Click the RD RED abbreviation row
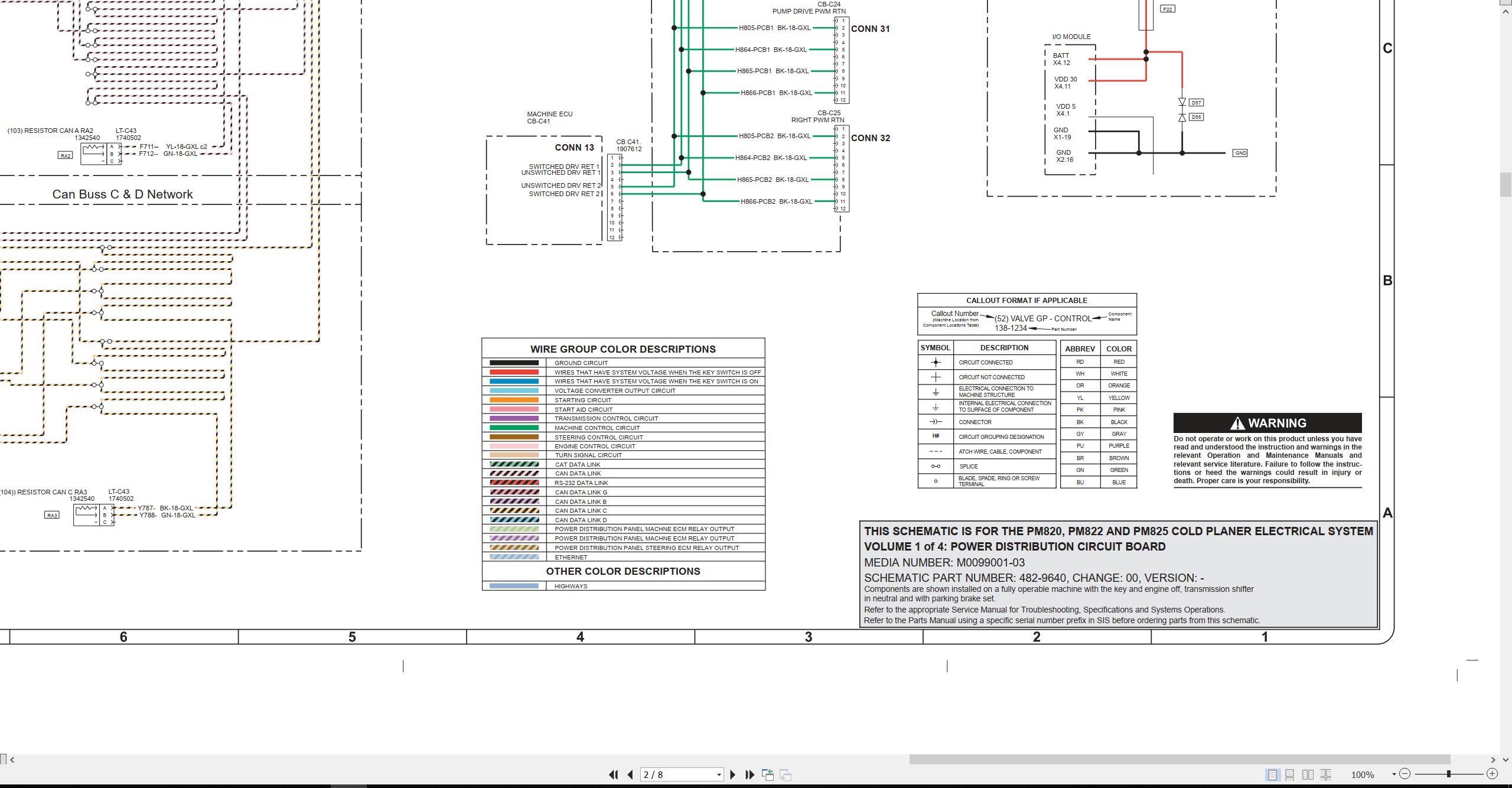 [1099, 362]
